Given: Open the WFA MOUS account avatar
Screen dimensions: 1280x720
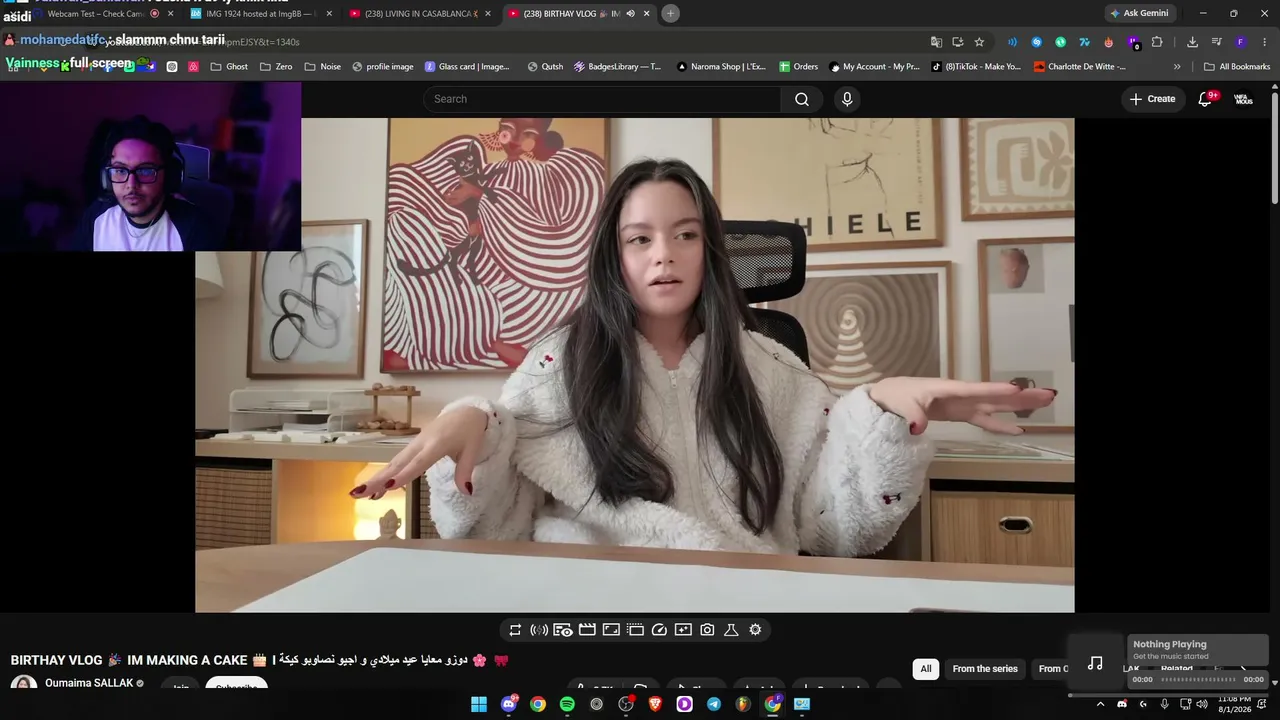Looking at the screenshot, I should [x=1243, y=99].
